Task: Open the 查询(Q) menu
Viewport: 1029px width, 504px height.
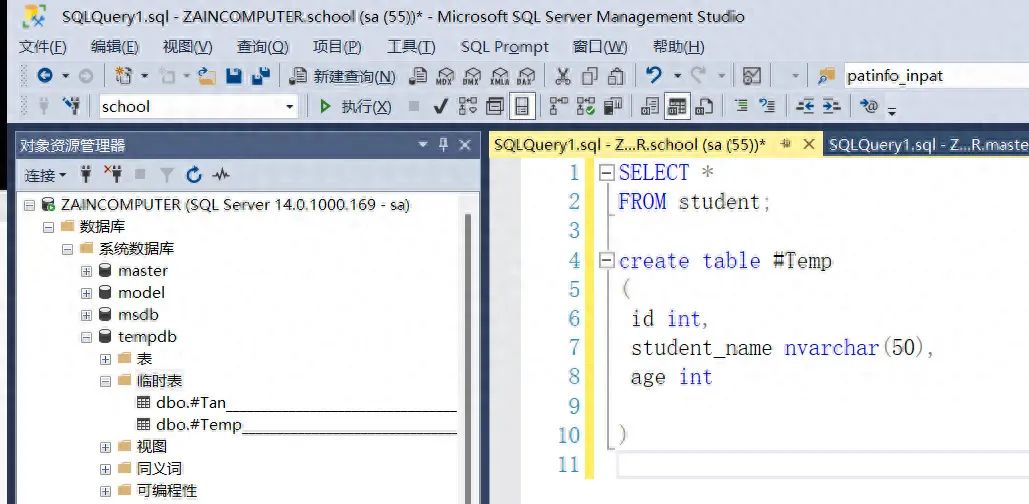Action: coord(262,47)
